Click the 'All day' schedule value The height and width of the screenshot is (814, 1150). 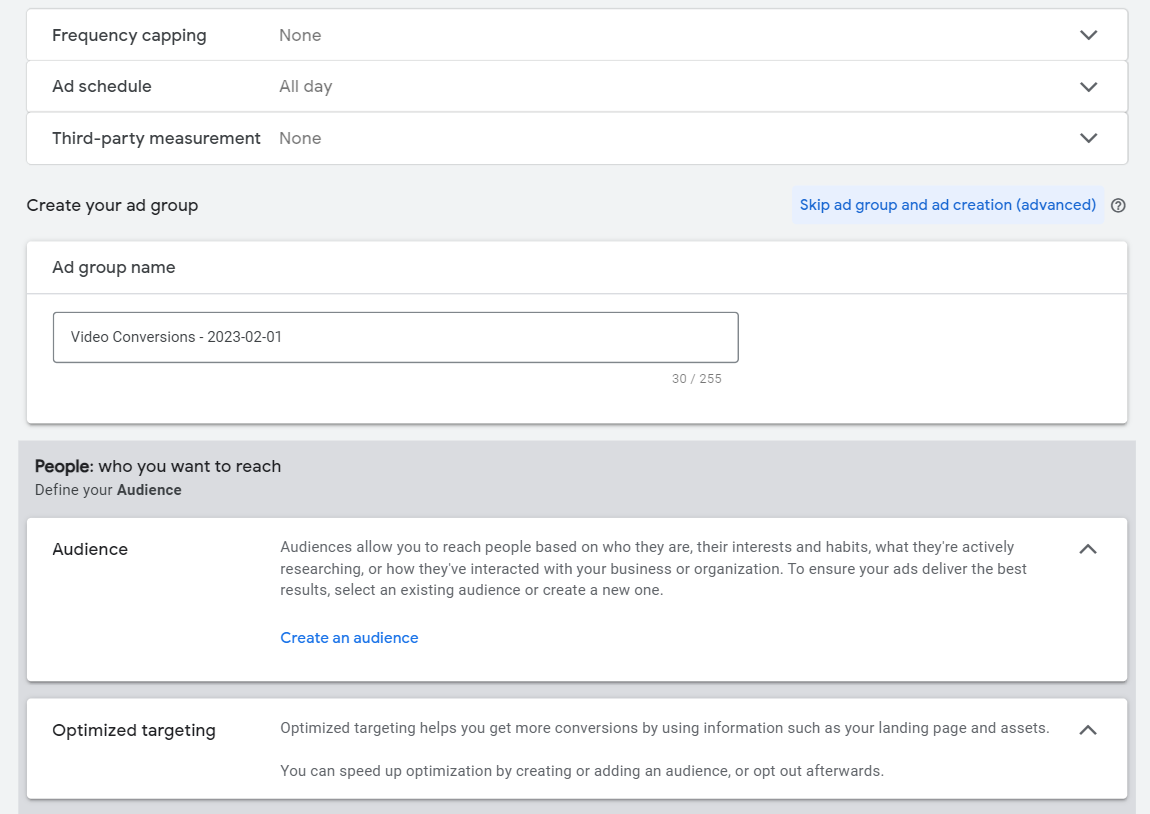[x=306, y=87]
